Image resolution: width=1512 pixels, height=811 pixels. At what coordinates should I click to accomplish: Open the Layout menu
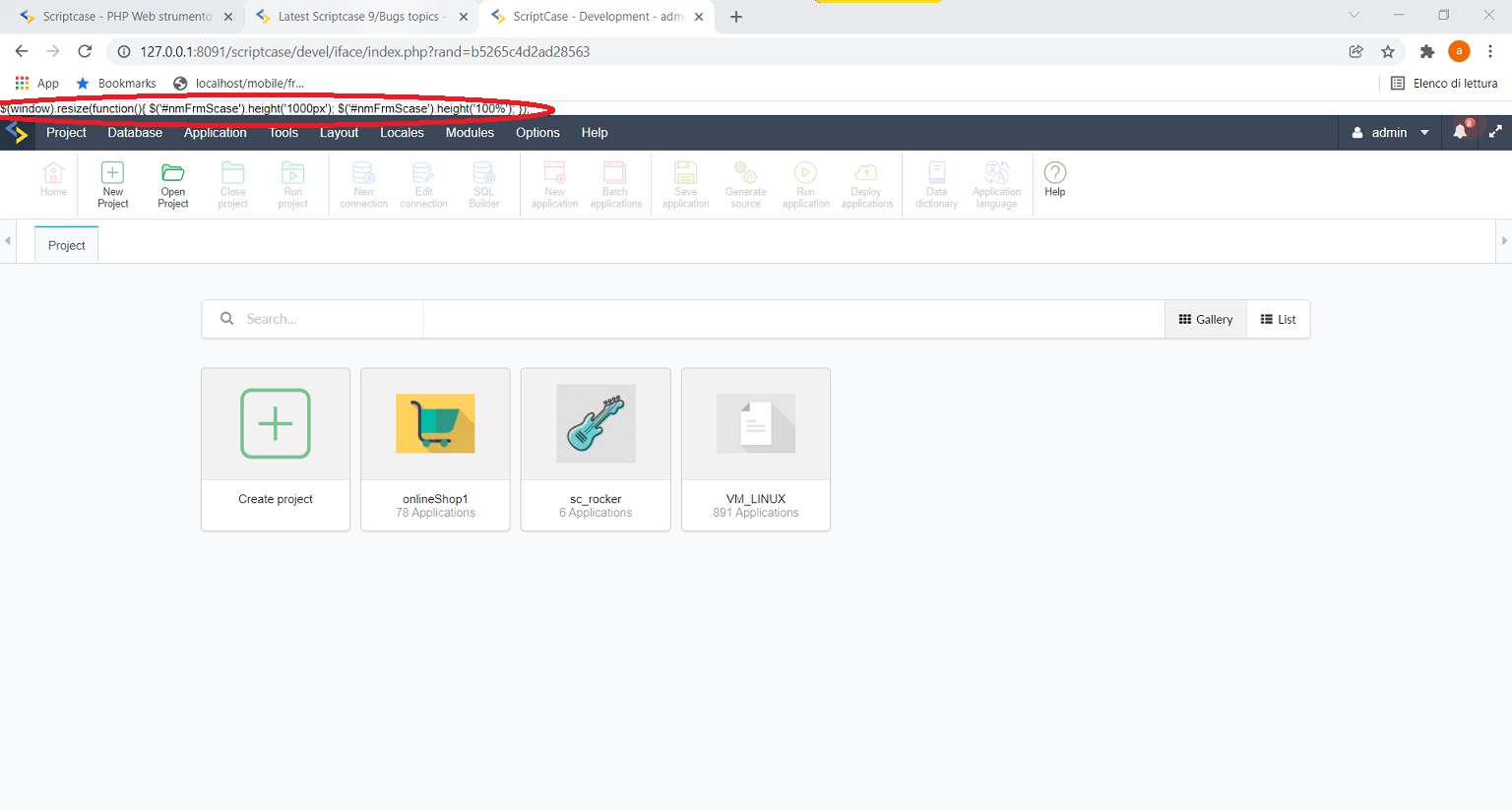click(339, 132)
